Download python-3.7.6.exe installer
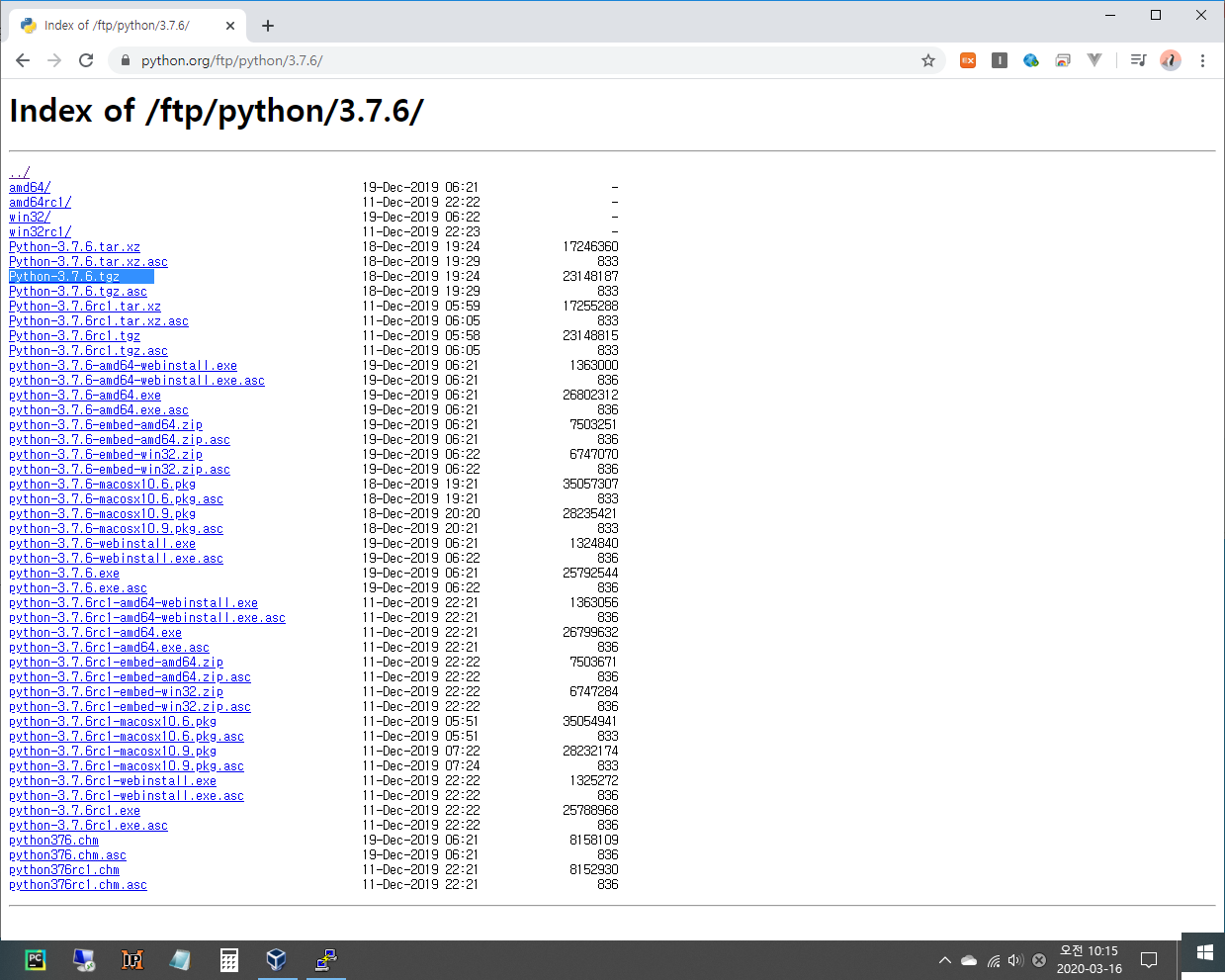The width and height of the screenshot is (1225, 980). (64, 573)
